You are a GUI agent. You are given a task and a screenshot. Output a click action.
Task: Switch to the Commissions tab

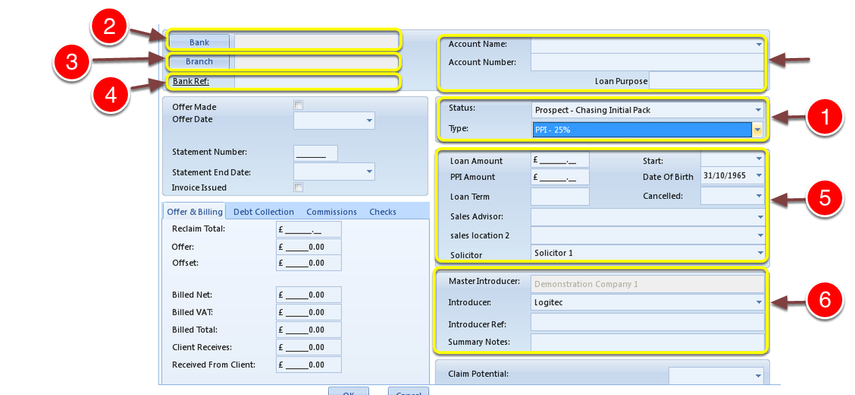click(332, 212)
